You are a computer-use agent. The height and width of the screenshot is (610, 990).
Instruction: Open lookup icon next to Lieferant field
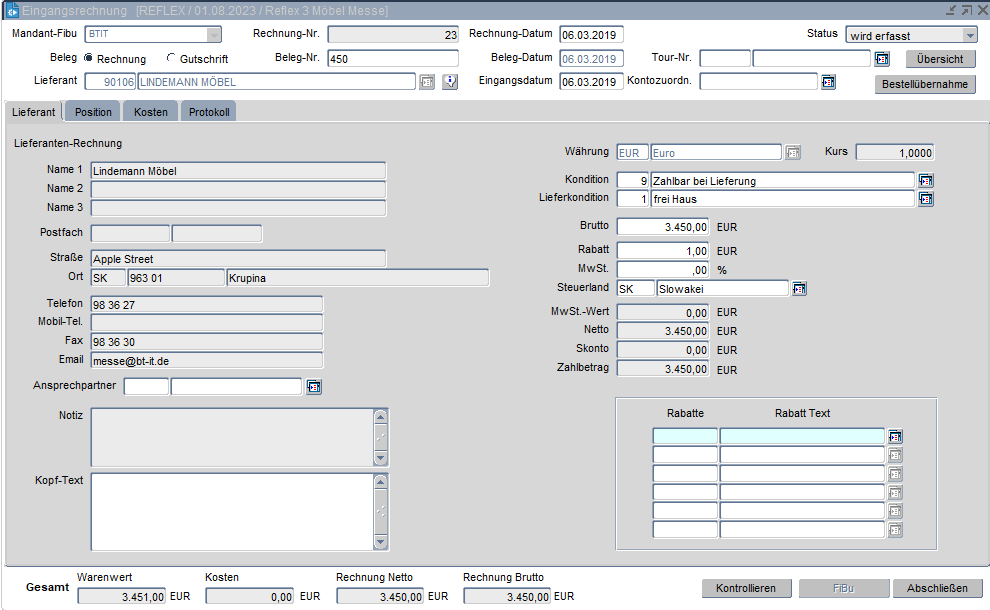coord(427,82)
